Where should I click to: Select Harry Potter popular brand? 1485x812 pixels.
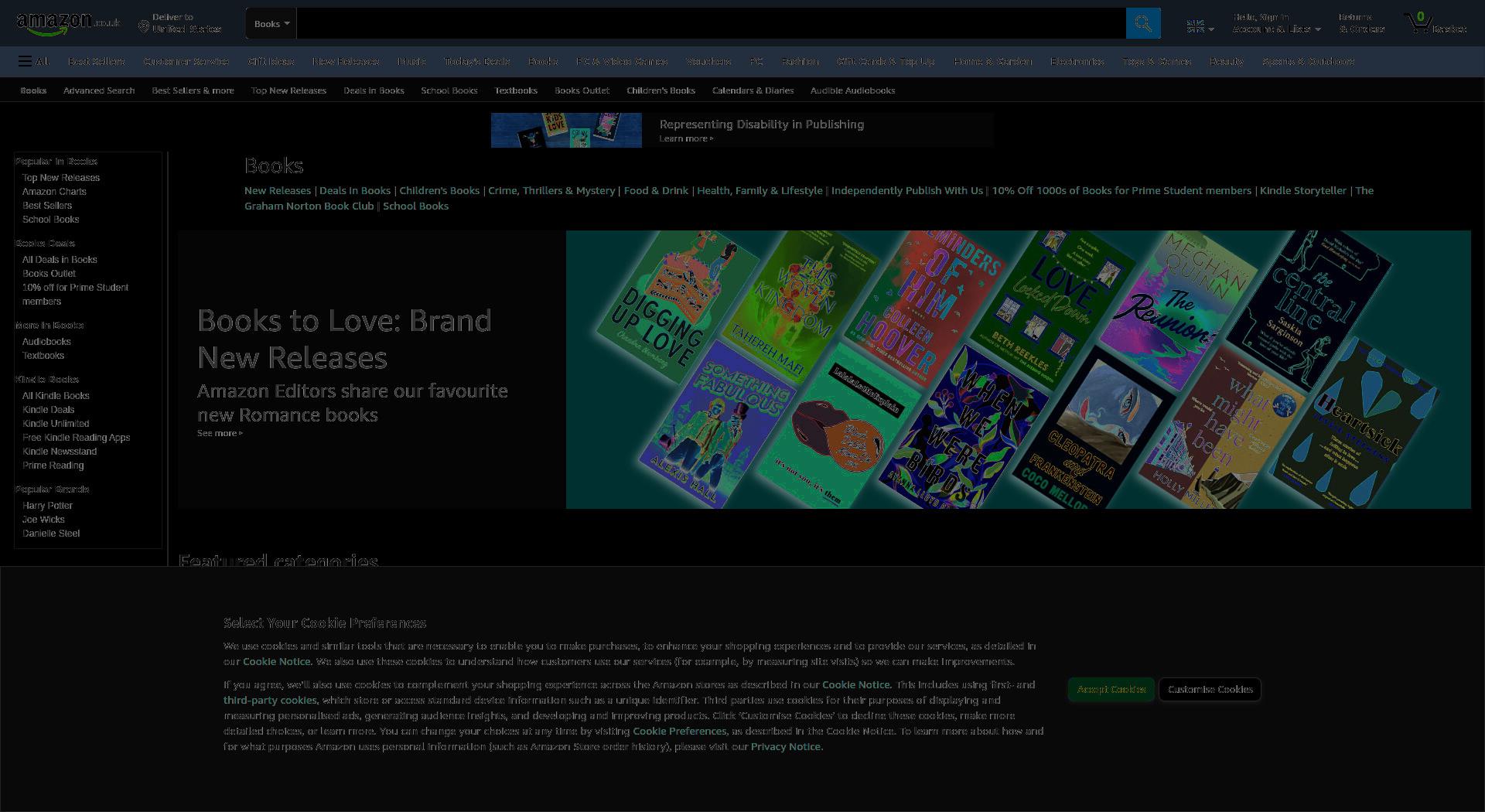pyautogui.click(x=47, y=506)
